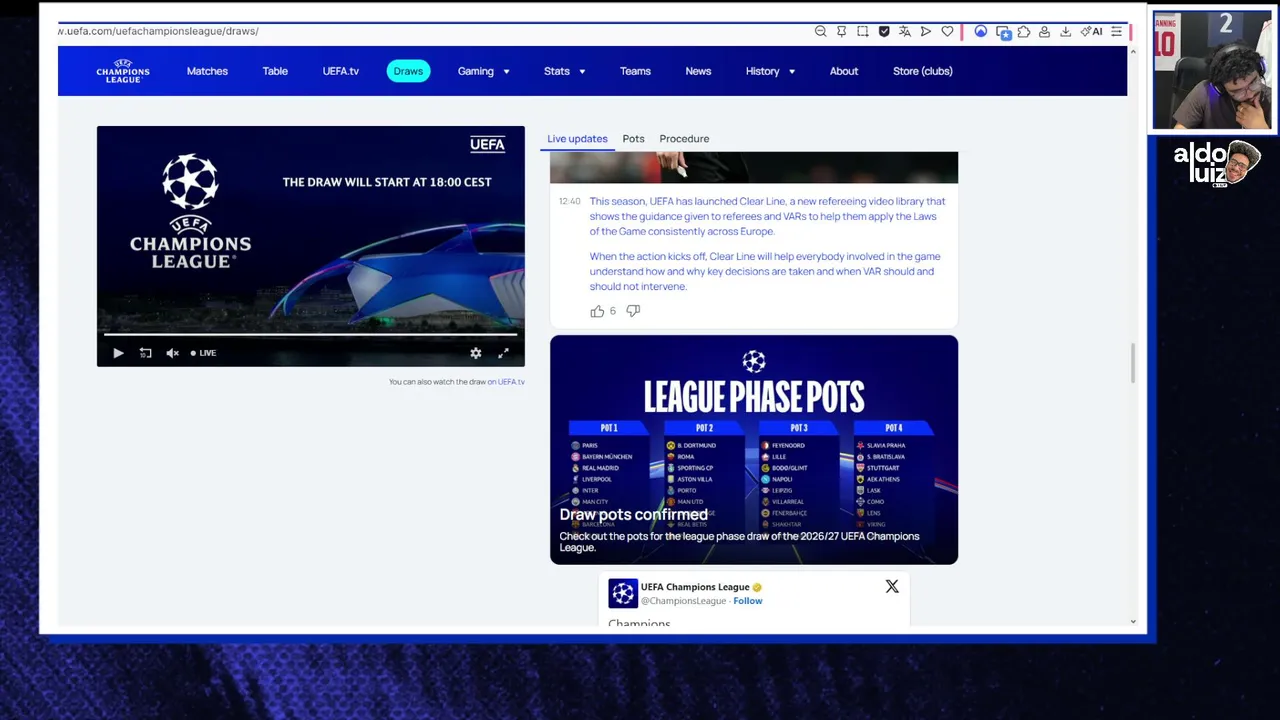The height and width of the screenshot is (720, 1280).
Task: Open the 'Draw pots confirmed' card
Action: (754, 450)
